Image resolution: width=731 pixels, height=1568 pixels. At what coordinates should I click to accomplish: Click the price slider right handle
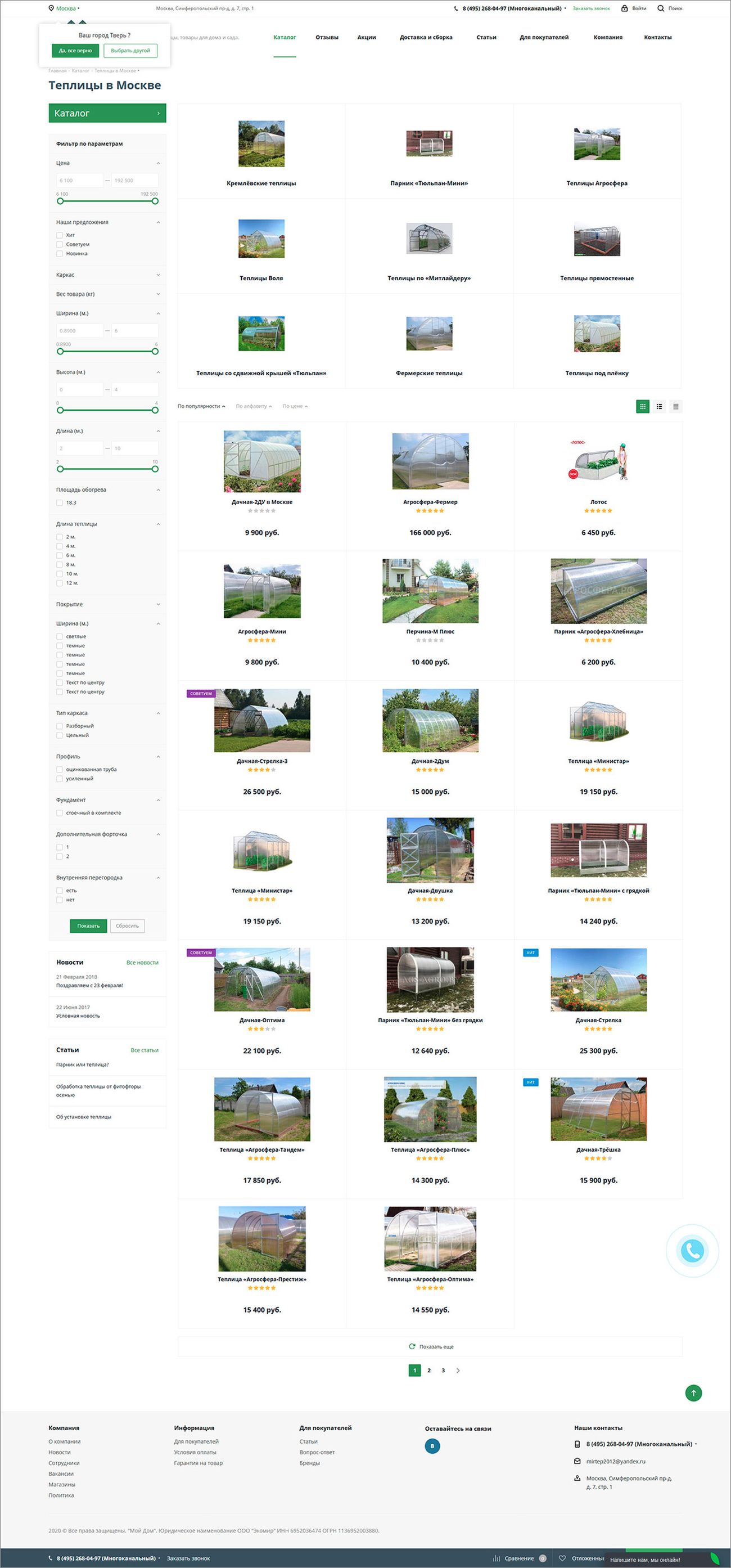pos(155,201)
